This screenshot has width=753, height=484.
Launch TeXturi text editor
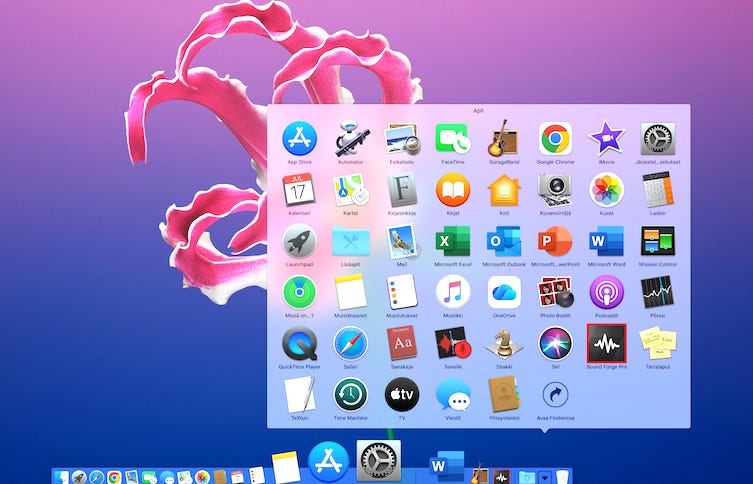pos(299,395)
